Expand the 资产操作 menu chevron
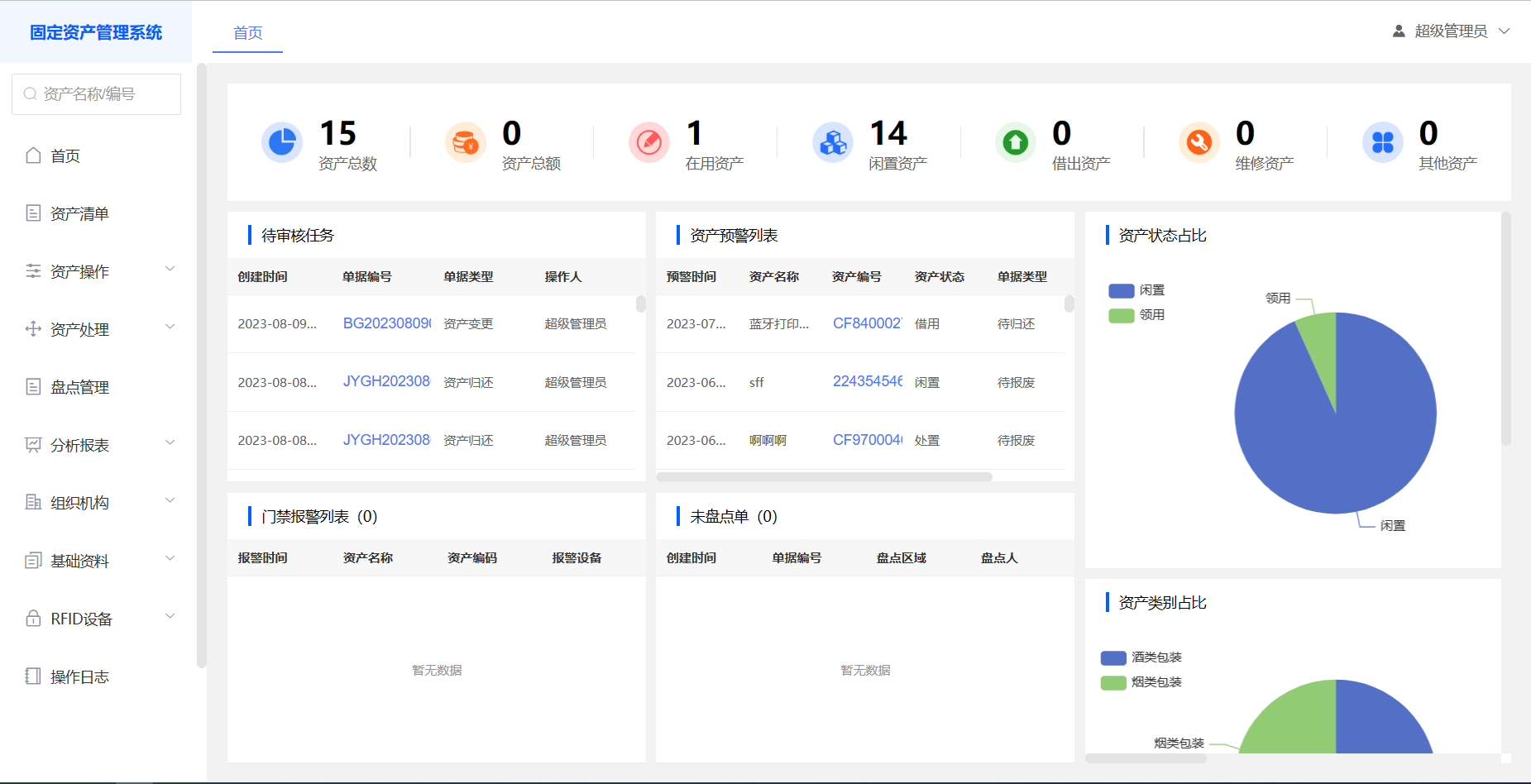 coord(170,269)
